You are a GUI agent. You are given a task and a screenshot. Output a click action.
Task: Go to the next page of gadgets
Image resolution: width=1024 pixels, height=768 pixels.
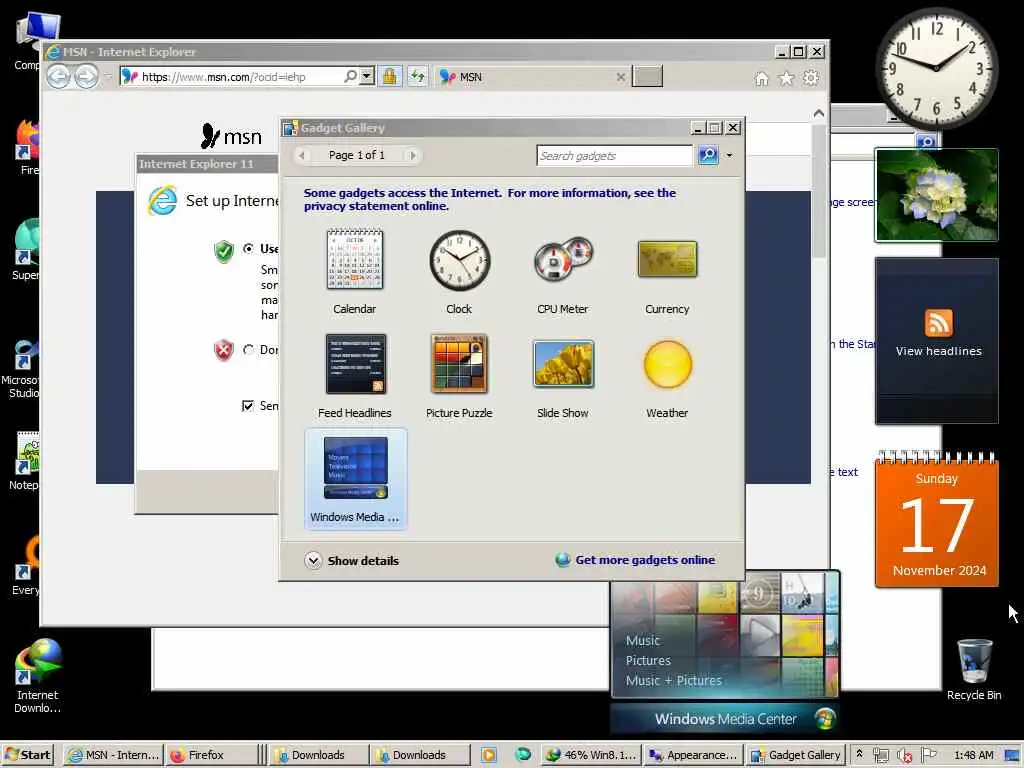pos(412,155)
